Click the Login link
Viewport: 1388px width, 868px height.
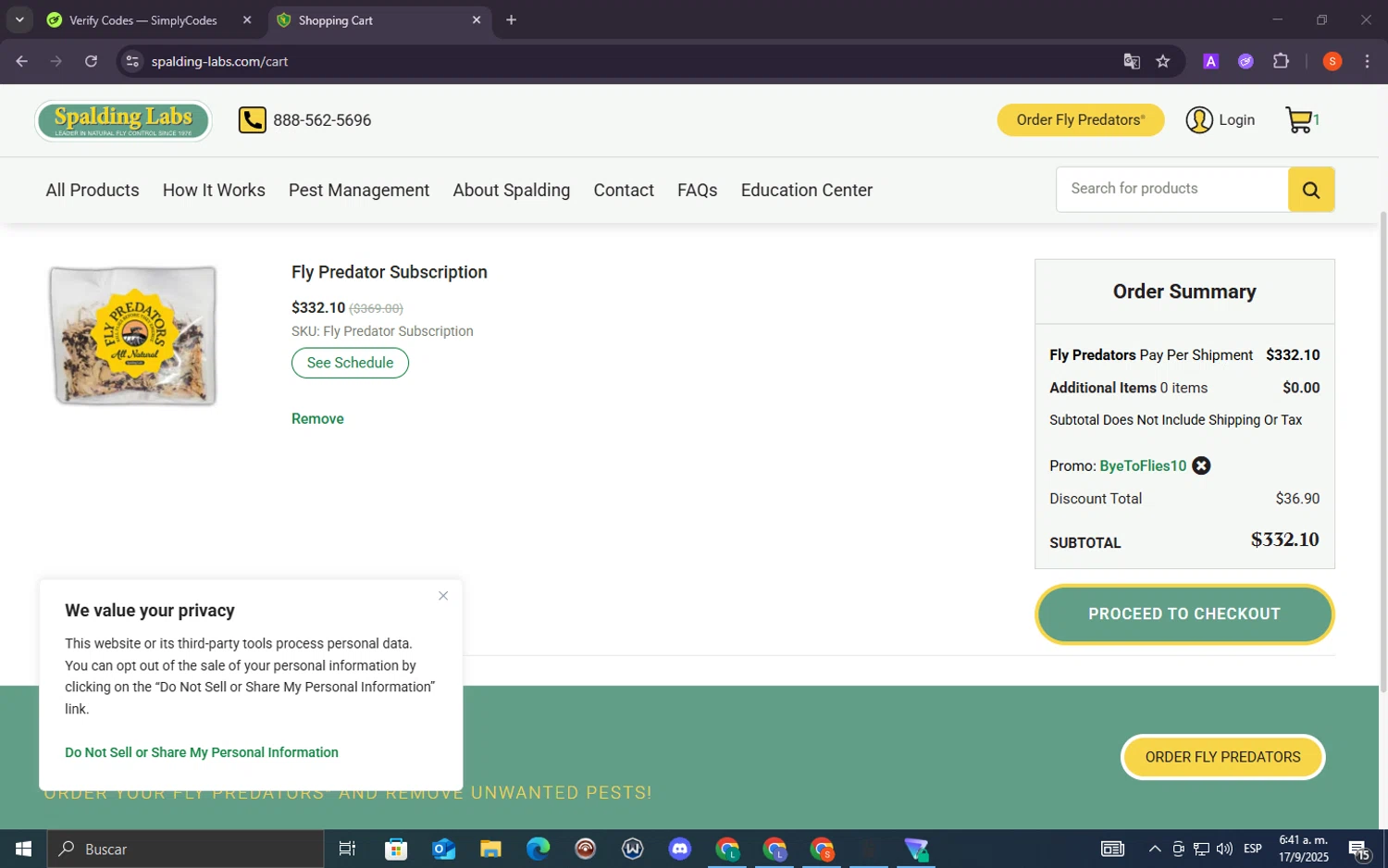(x=1236, y=120)
